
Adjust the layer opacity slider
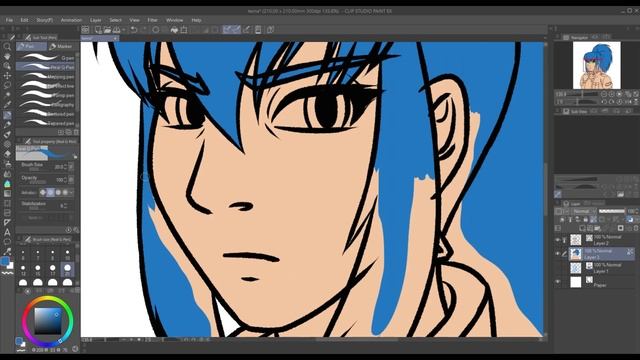point(611,211)
